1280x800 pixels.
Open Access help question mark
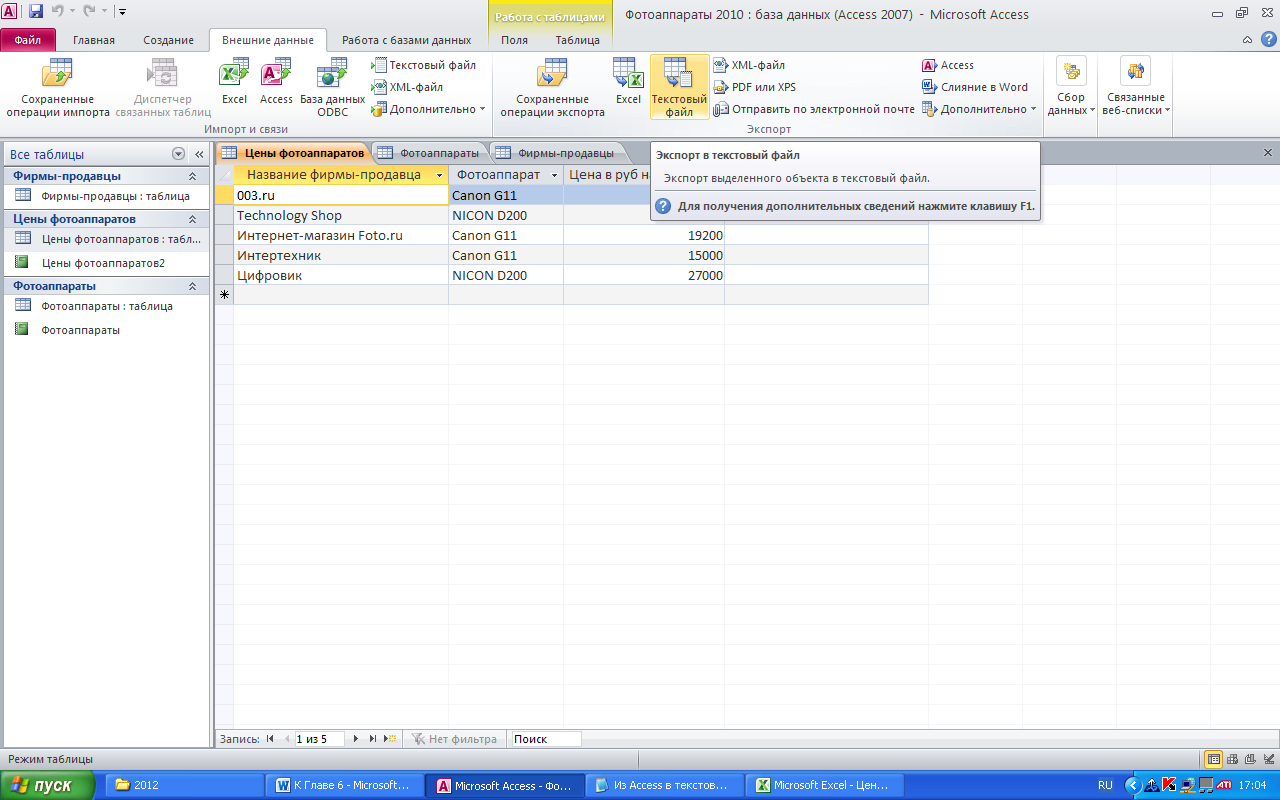pos(1268,39)
